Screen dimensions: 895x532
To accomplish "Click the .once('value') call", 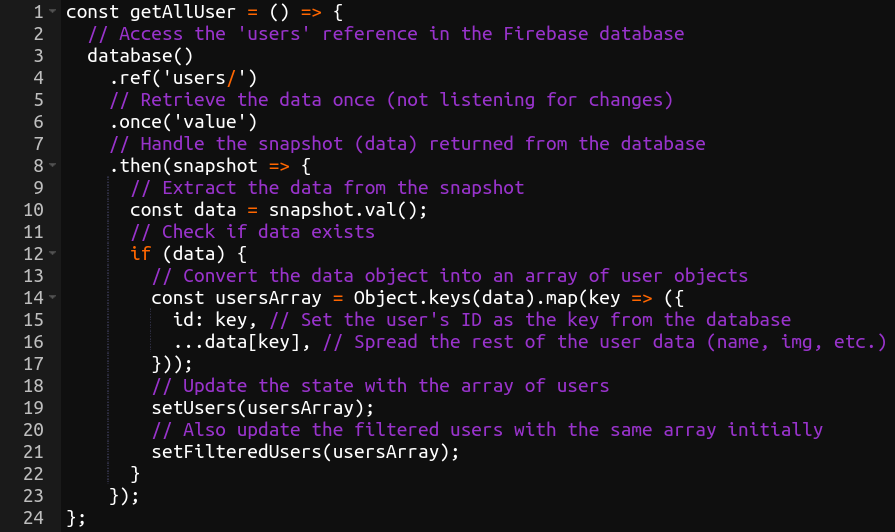I will point(183,122).
